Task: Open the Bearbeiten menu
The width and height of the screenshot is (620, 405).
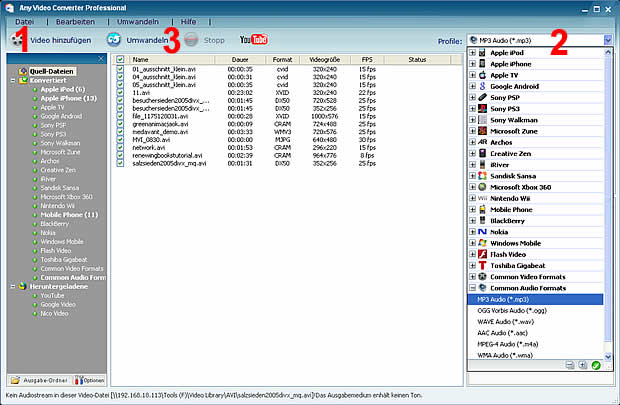Action: 75,22
